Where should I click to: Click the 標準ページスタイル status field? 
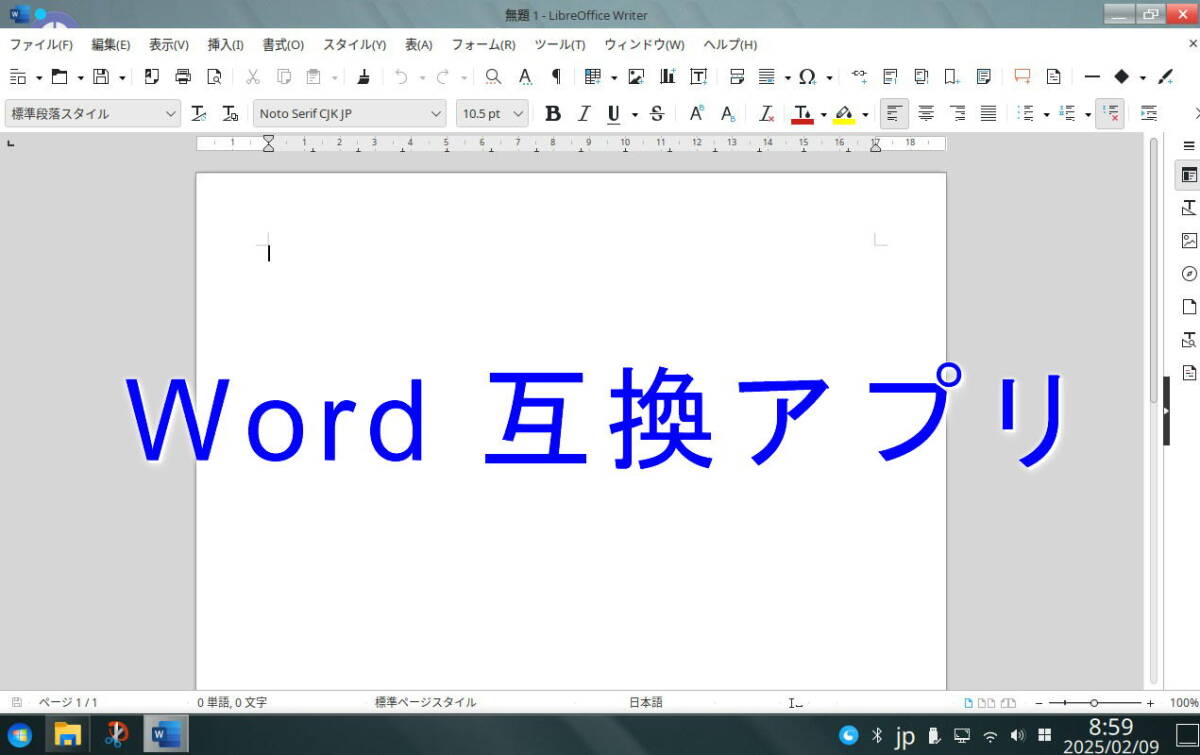click(425, 703)
